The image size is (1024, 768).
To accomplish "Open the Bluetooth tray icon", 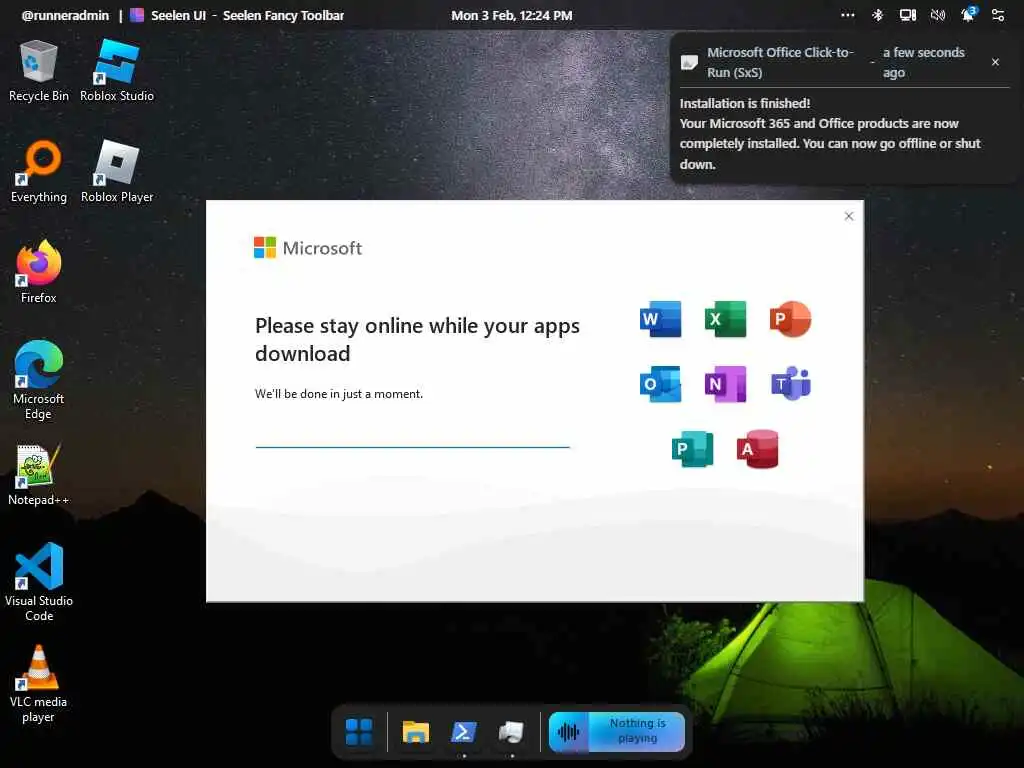I will [878, 15].
